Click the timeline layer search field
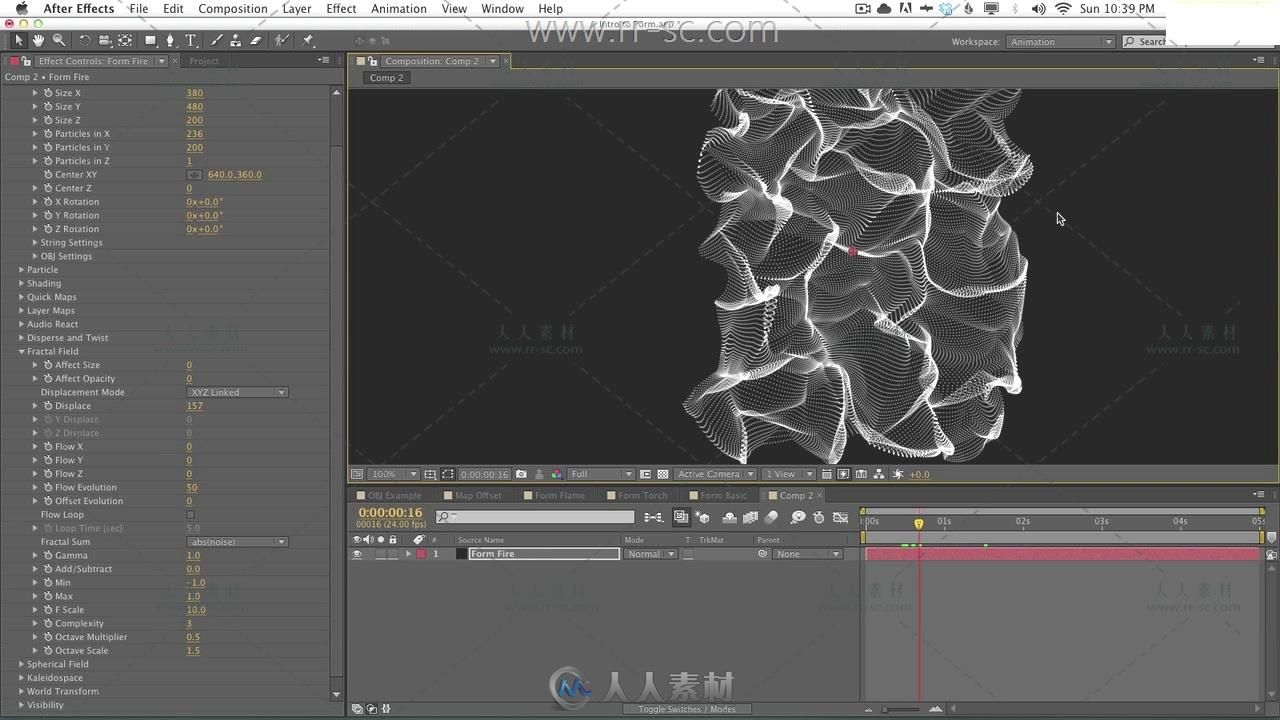 (x=535, y=517)
